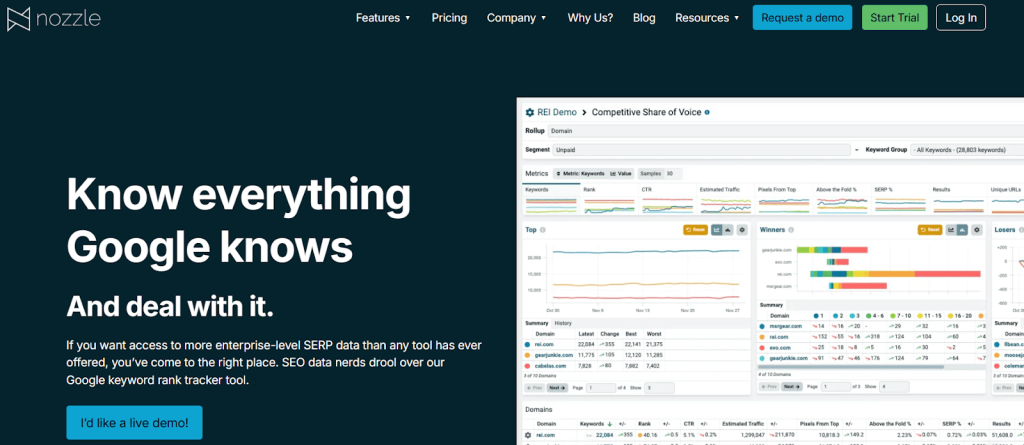The height and width of the screenshot is (445, 1024).
Task: Open the Keyword Group dropdown
Action: tap(965, 150)
